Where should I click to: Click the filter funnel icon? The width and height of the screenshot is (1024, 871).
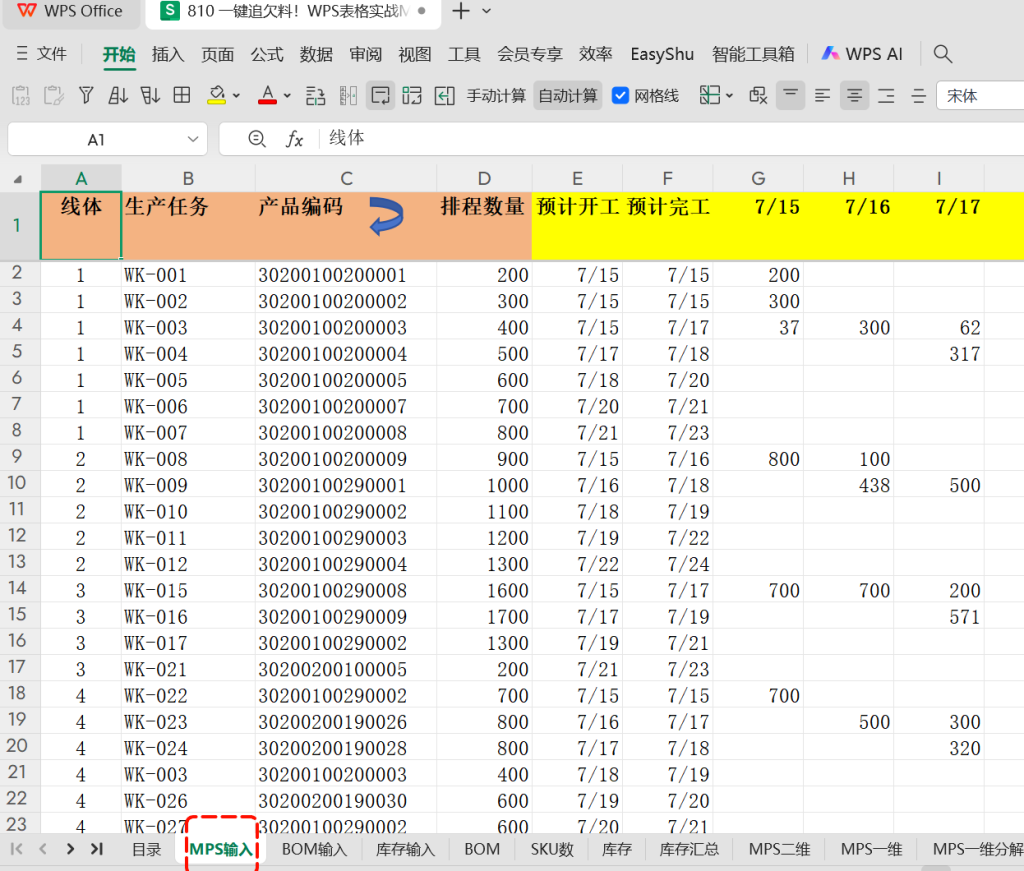coord(86,96)
